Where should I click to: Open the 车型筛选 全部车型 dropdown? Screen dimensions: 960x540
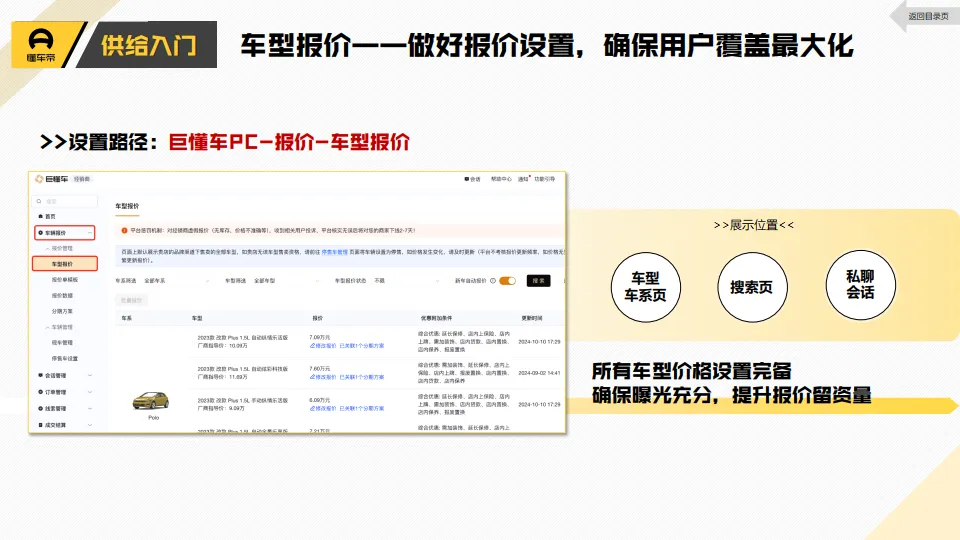pos(287,281)
